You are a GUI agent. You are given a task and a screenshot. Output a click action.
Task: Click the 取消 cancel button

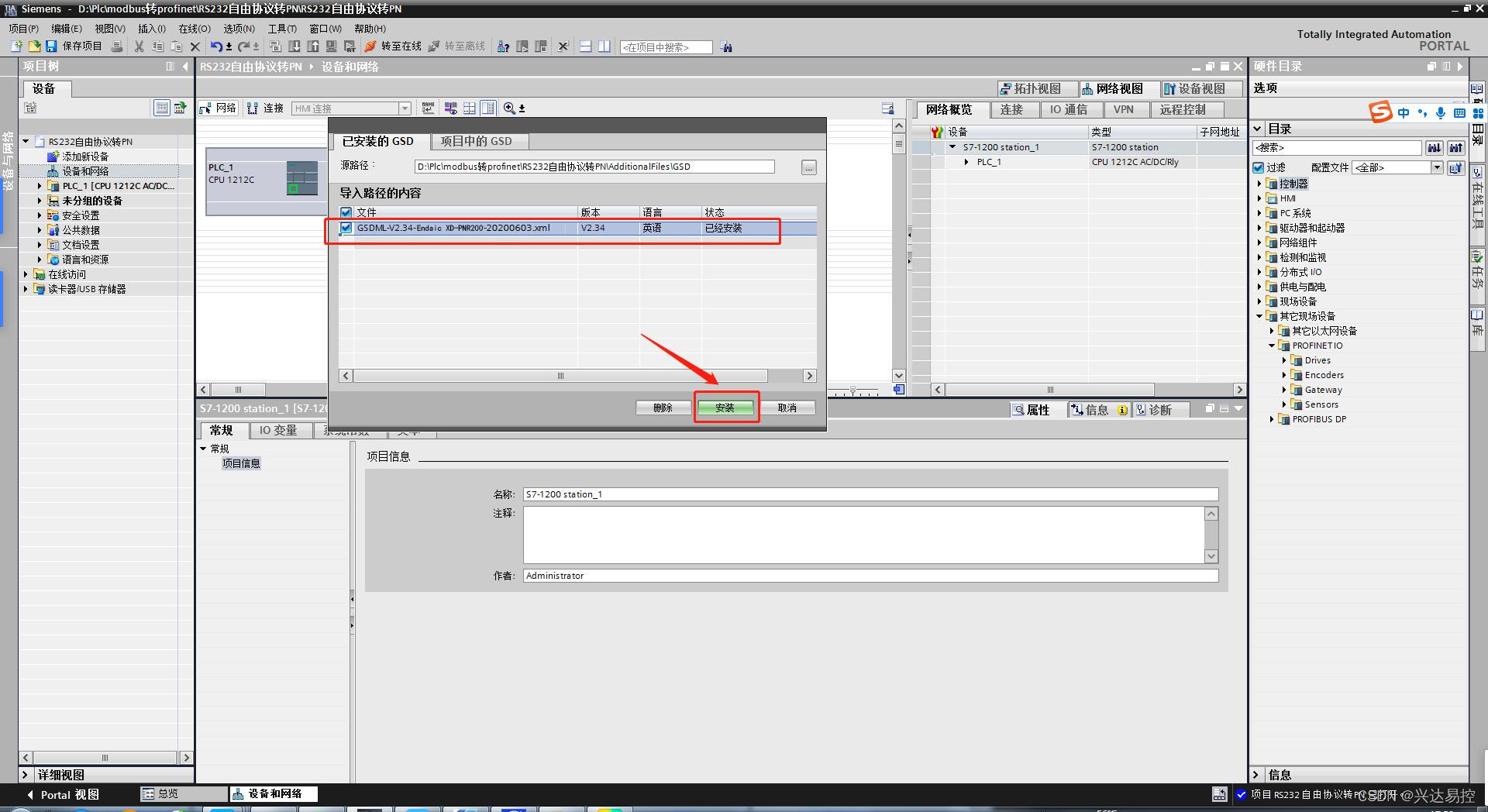coord(787,408)
